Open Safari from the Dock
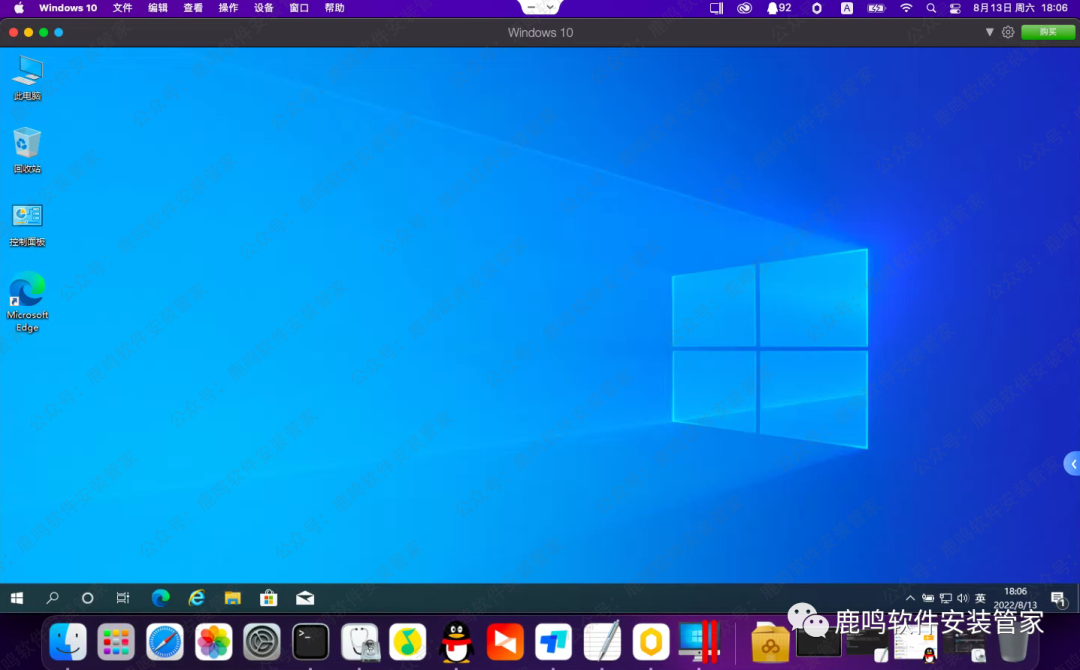The width and height of the screenshot is (1080, 670). tap(165, 642)
